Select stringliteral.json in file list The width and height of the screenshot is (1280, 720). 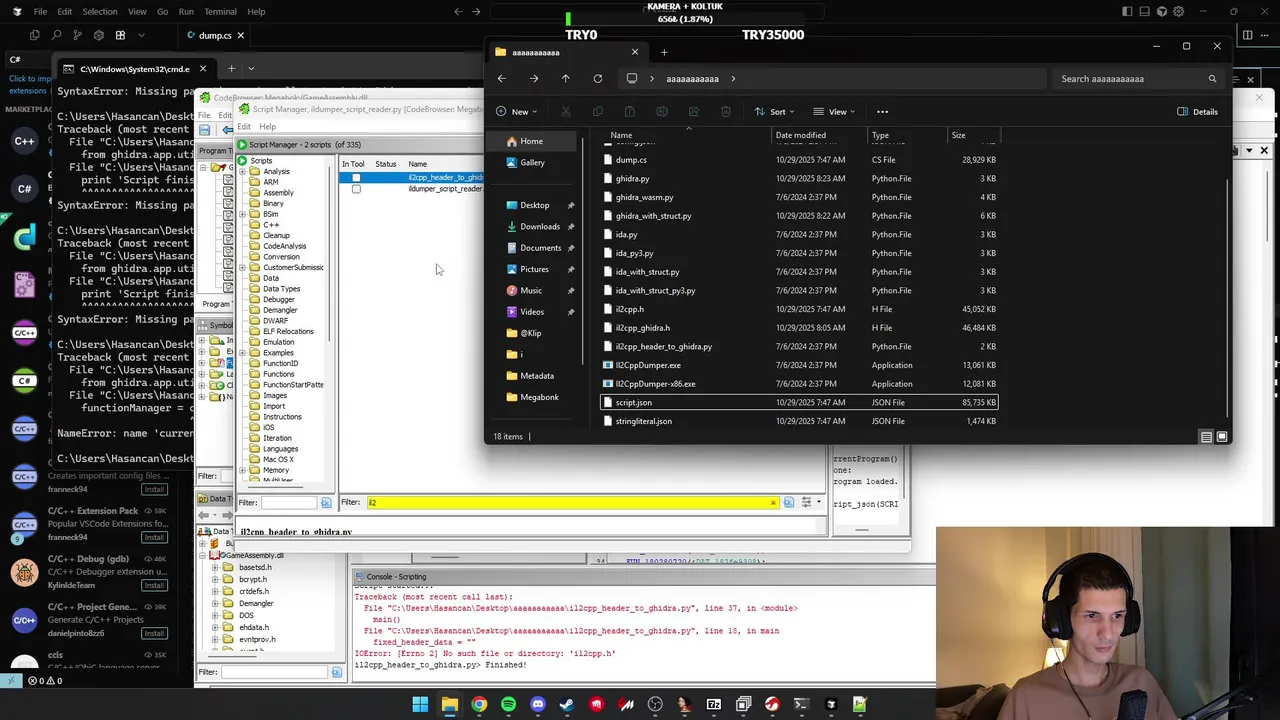click(798, 421)
